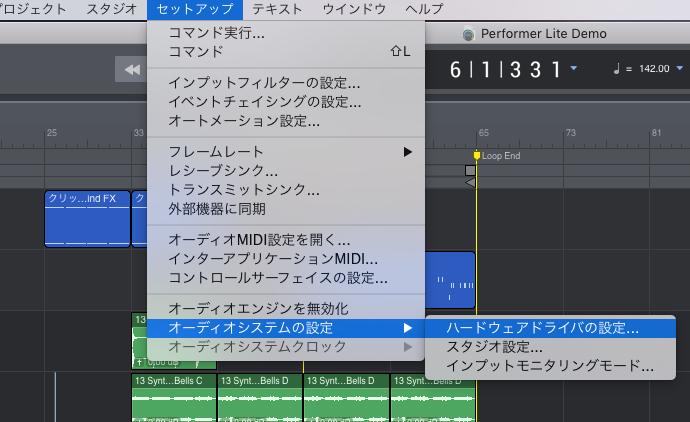This screenshot has height=422, width=690.
Task: Open インターアプリケーションMIDI...
Action: (286, 259)
